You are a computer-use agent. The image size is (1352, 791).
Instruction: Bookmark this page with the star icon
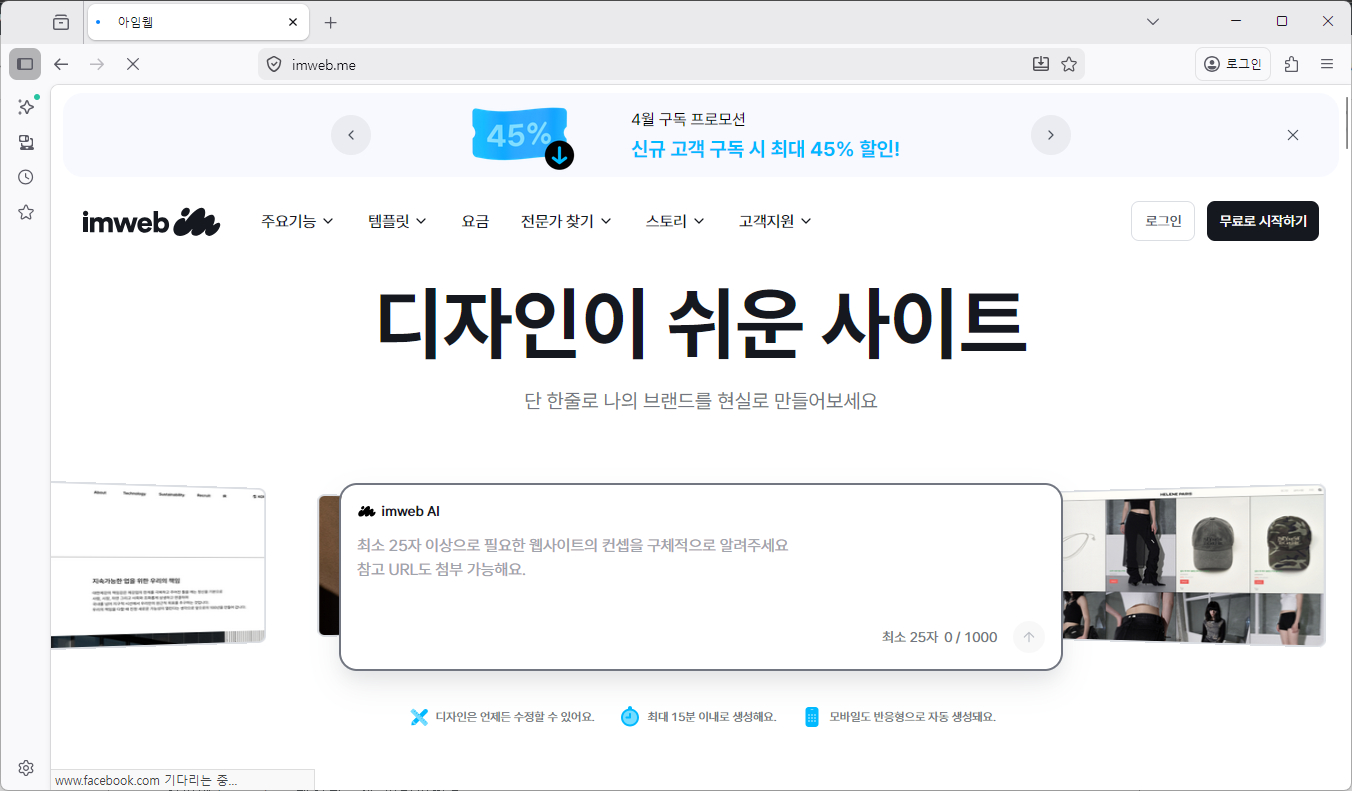click(x=1069, y=64)
